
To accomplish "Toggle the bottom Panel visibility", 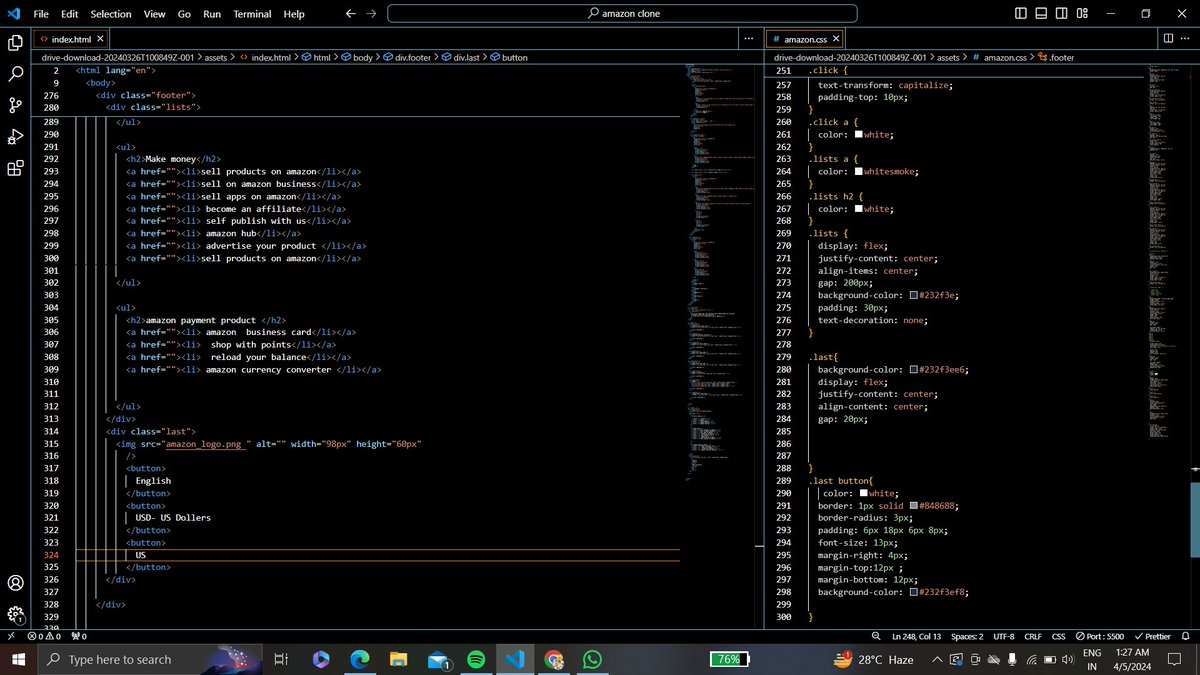I will tap(1041, 13).
